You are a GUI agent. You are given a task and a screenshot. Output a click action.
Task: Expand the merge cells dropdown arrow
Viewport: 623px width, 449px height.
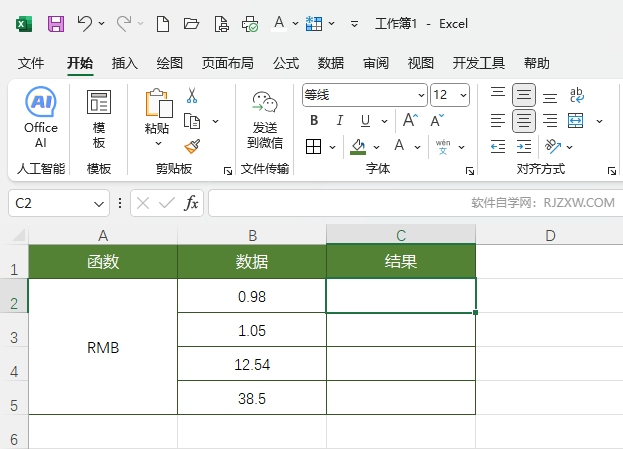[x=599, y=121]
